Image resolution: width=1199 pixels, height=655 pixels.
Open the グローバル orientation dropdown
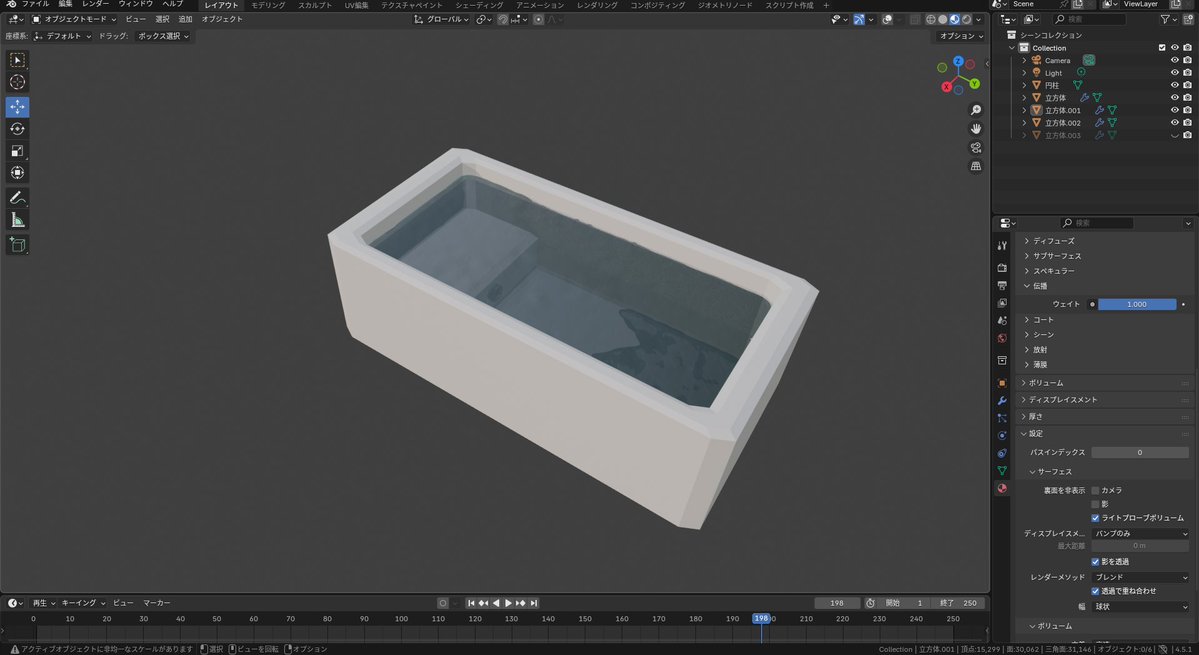441,19
